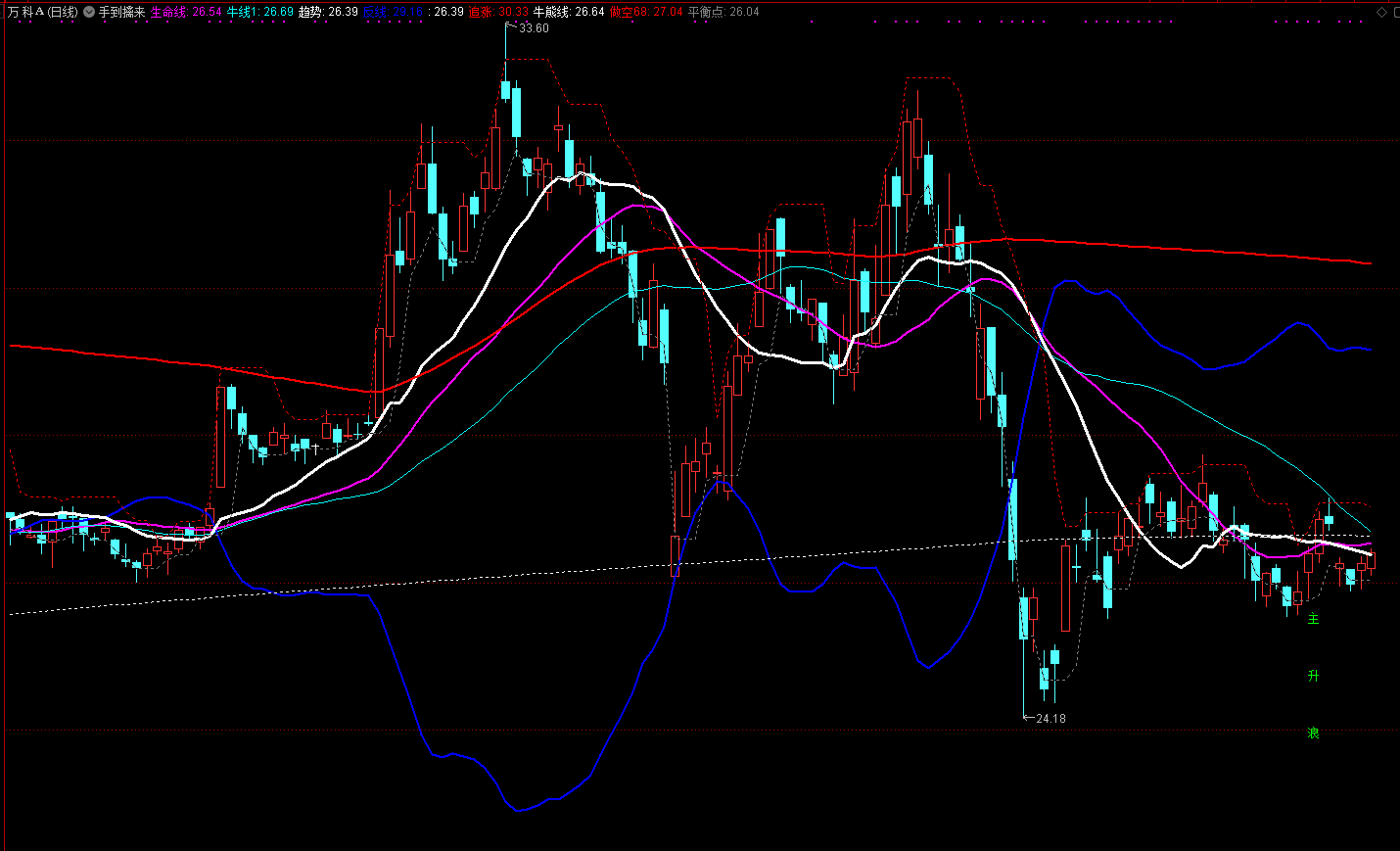Click the 趋势: 26.39 legend value
Image resolution: width=1400 pixels, height=851 pixels.
(328, 12)
